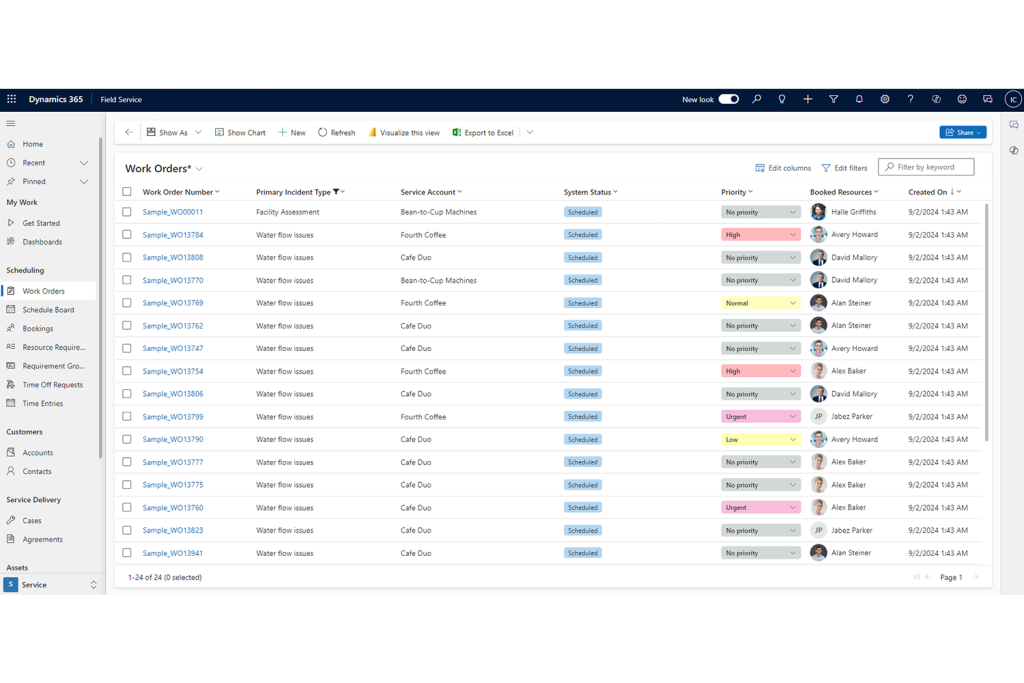
Task: Select checkbox for Sample_WO13769
Action: pos(127,303)
